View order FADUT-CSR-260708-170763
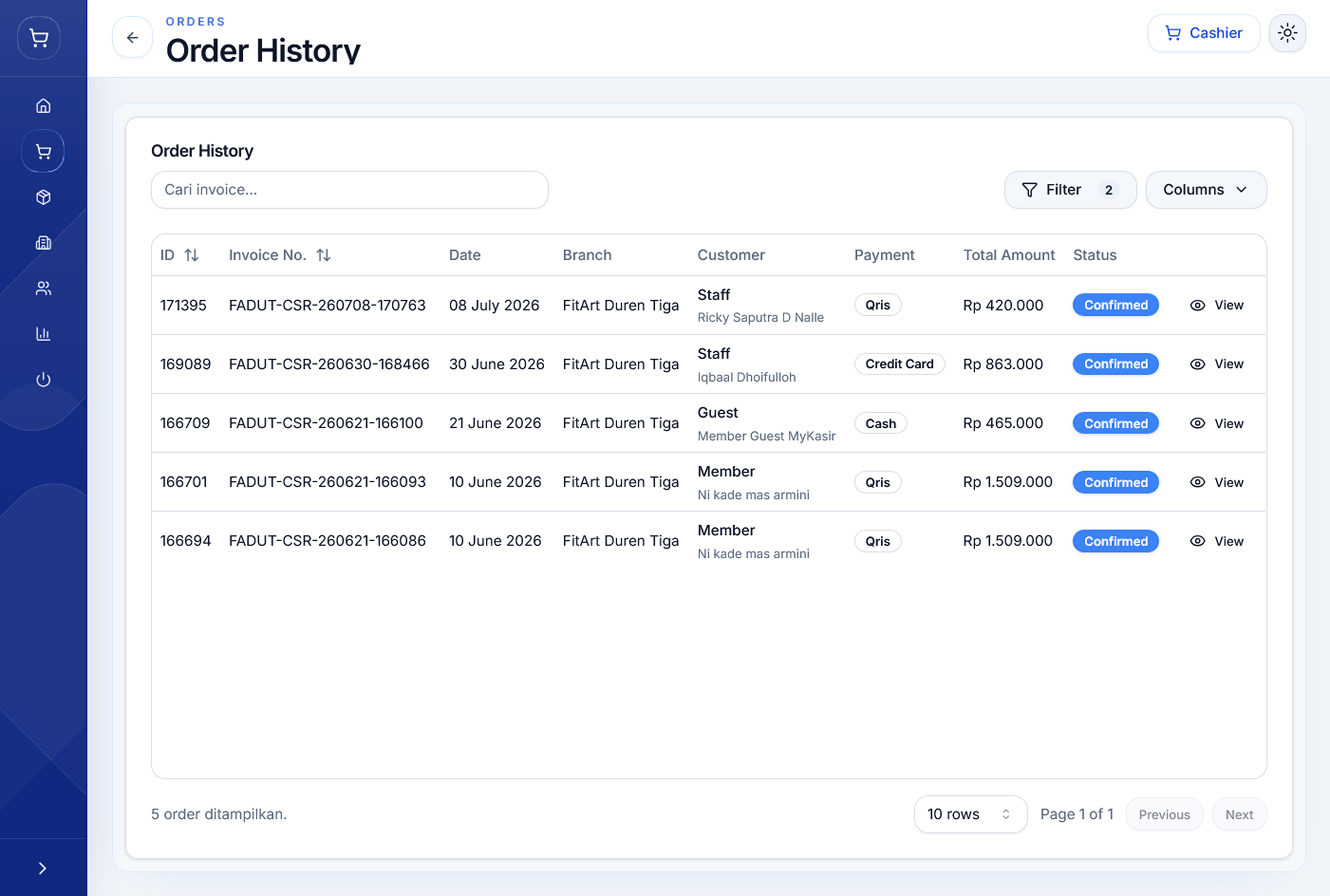This screenshot has width=1330, height=896. click(x=1216, y=305)
